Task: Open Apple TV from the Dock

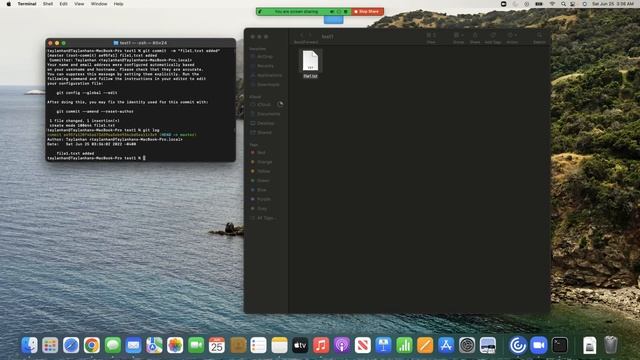Action: (300, 345)
